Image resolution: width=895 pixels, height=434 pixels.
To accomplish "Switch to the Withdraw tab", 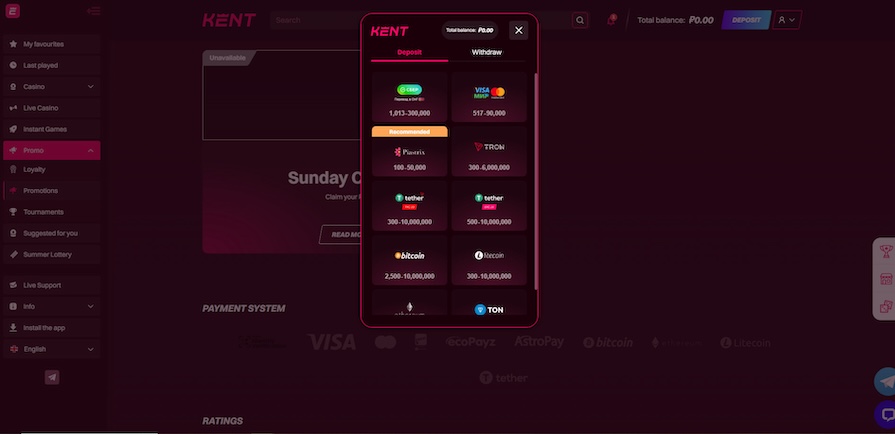I will (486, 53).
